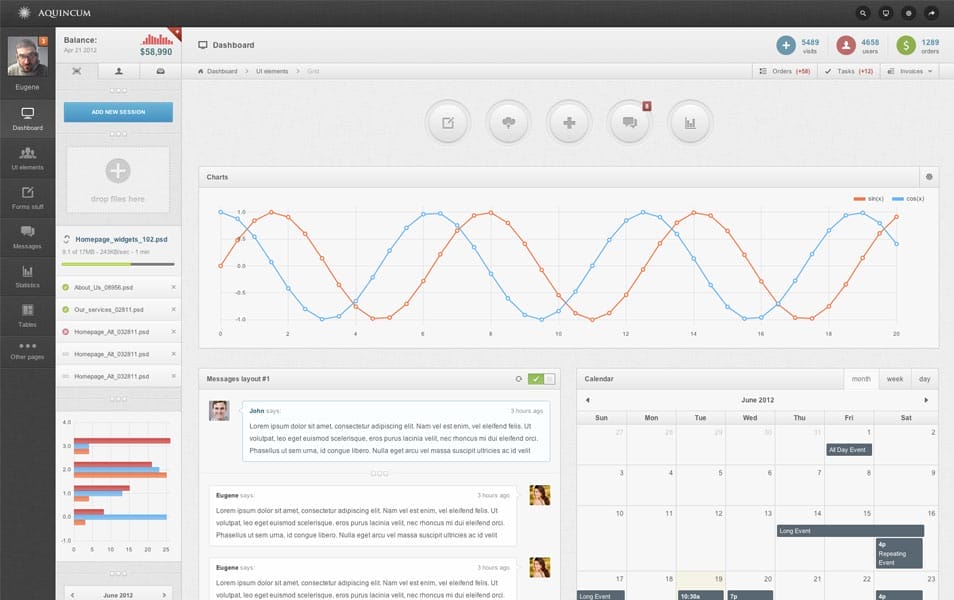Expand the Invoices dropdown
Screen dimensions: 954x600
pos(911,71)
